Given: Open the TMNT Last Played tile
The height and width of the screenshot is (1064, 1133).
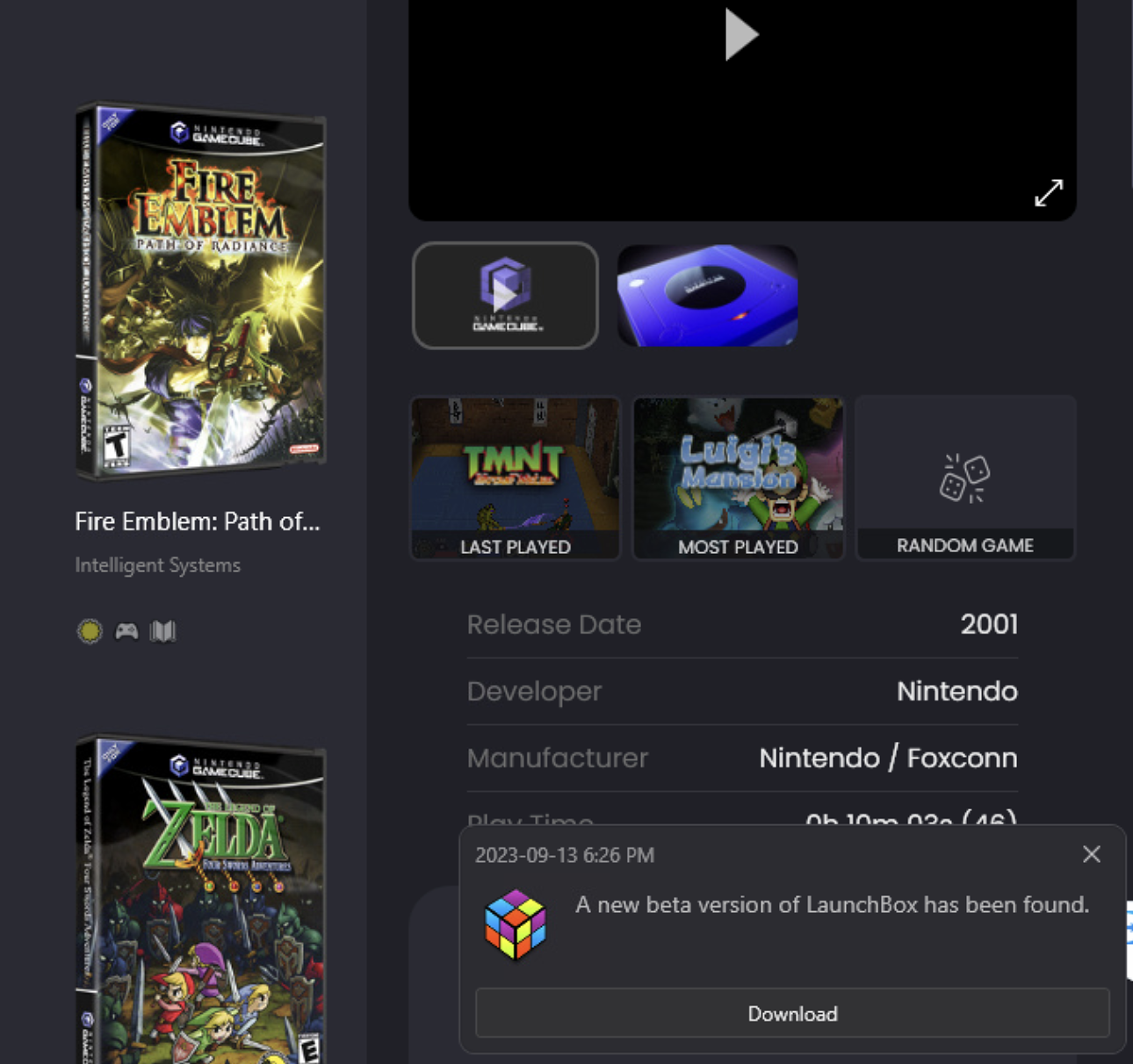Looking at the screenshot, I should 516,478.
